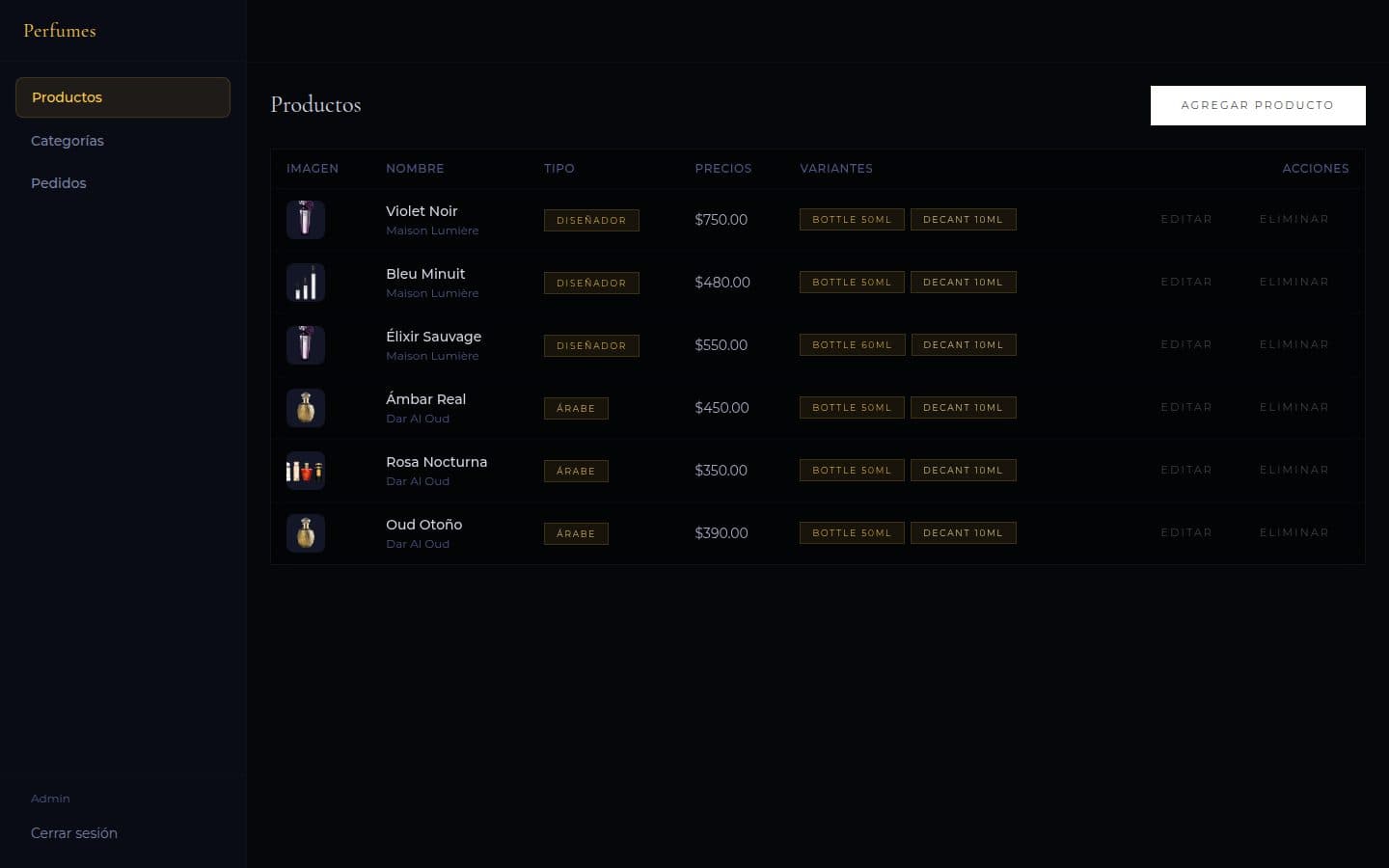Click the Bottle 50ML variant of Oud Otoño
The width and height of the screenshot is (1389, 868).
(x=852, y=533)
